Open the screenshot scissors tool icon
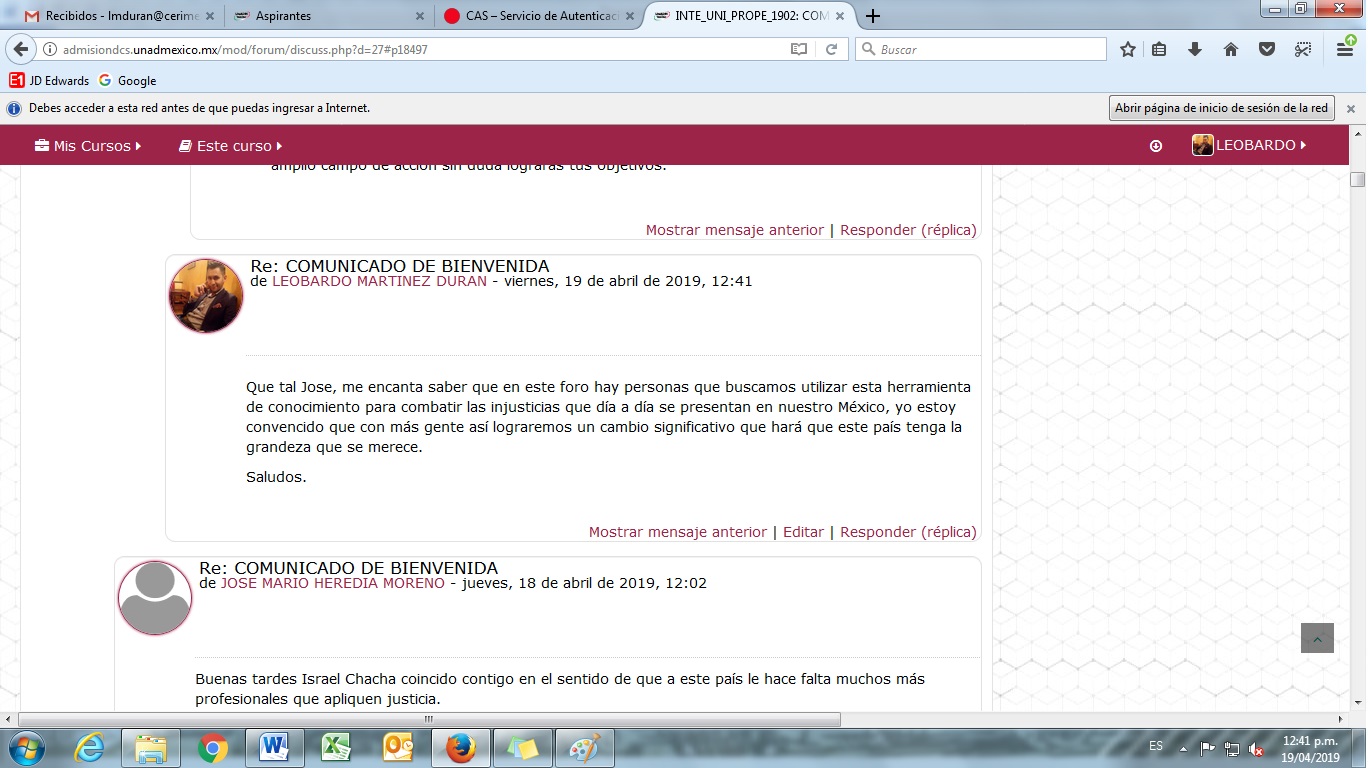Viewport: 1368px width, 768px height. tap(1302, 49)
